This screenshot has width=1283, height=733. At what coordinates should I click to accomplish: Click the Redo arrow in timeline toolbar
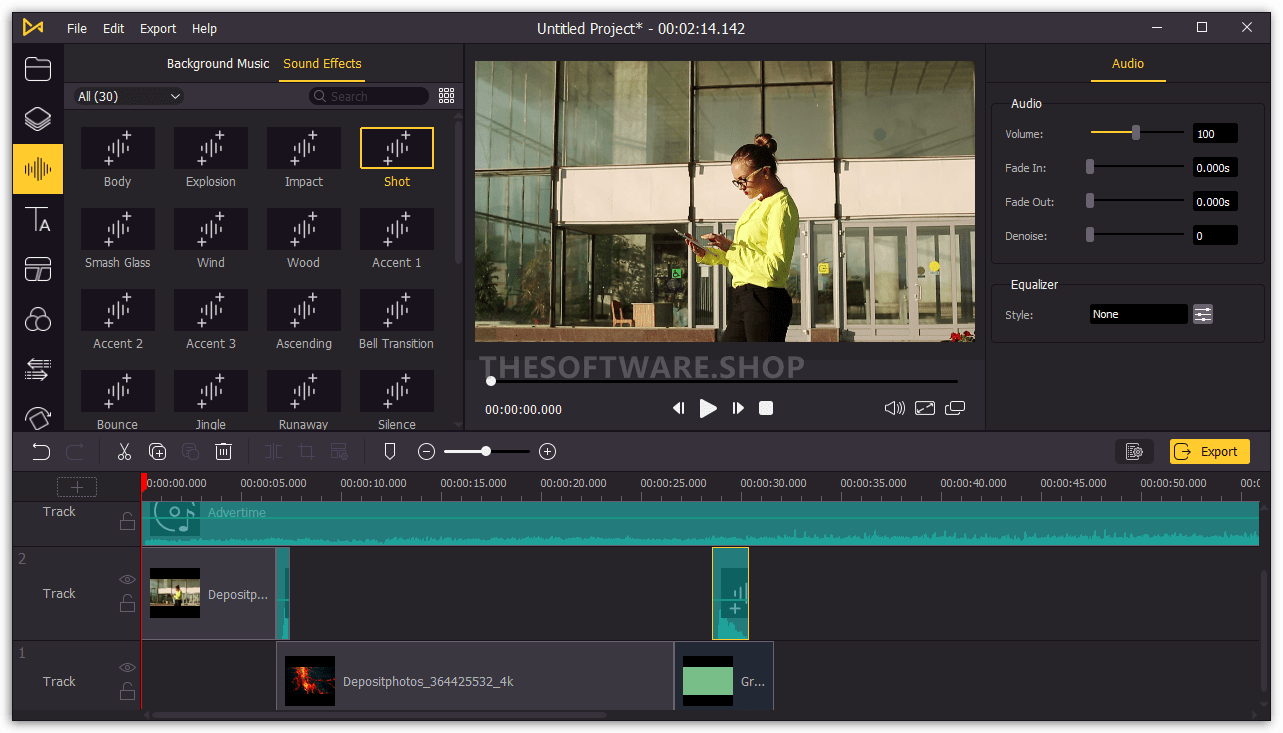pos(75,452)
